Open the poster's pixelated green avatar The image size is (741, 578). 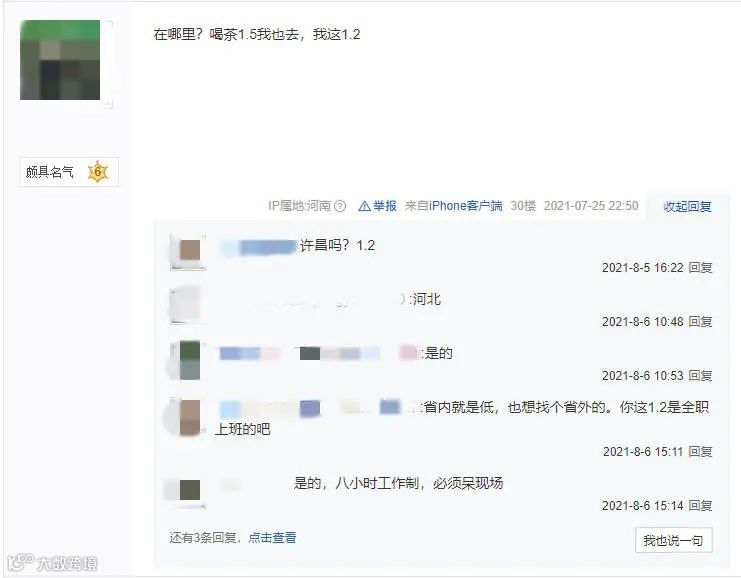60,60
